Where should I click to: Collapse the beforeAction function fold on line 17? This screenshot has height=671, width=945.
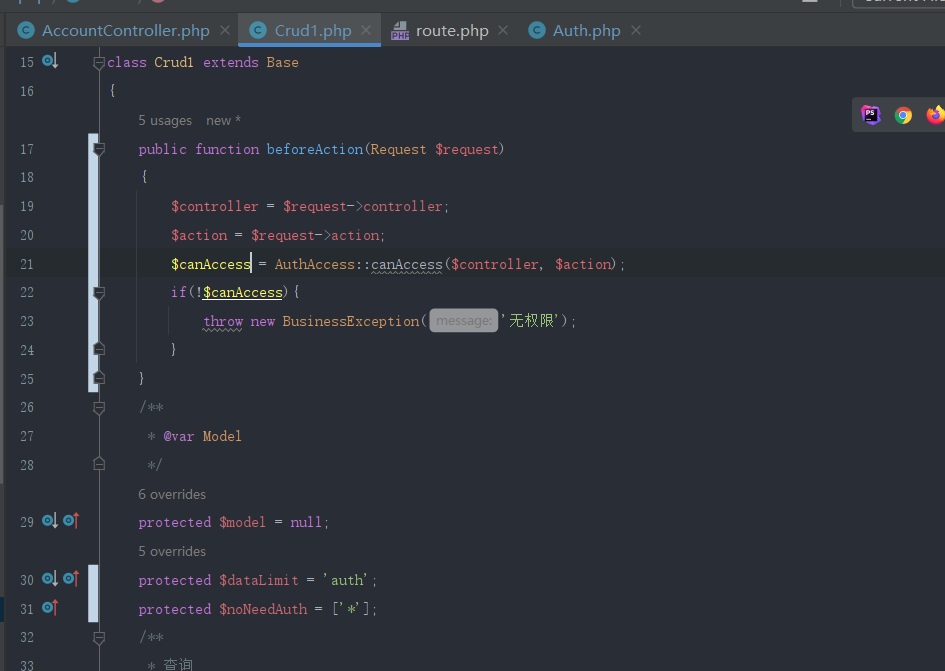coord(99,149)
